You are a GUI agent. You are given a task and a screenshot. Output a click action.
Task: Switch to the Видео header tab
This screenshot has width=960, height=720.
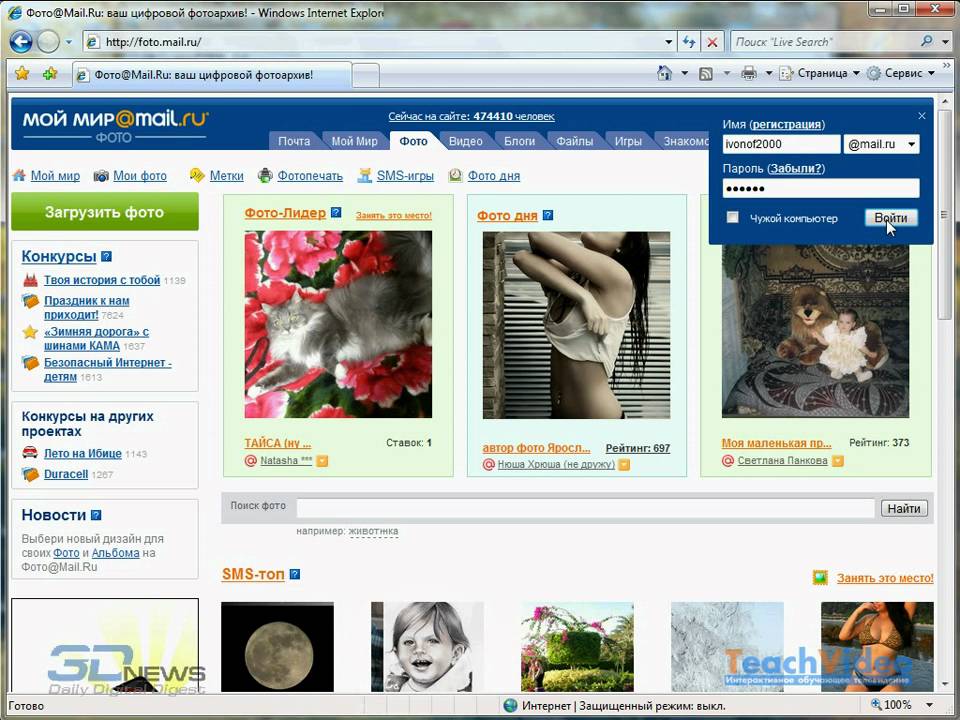pos(466,141)
